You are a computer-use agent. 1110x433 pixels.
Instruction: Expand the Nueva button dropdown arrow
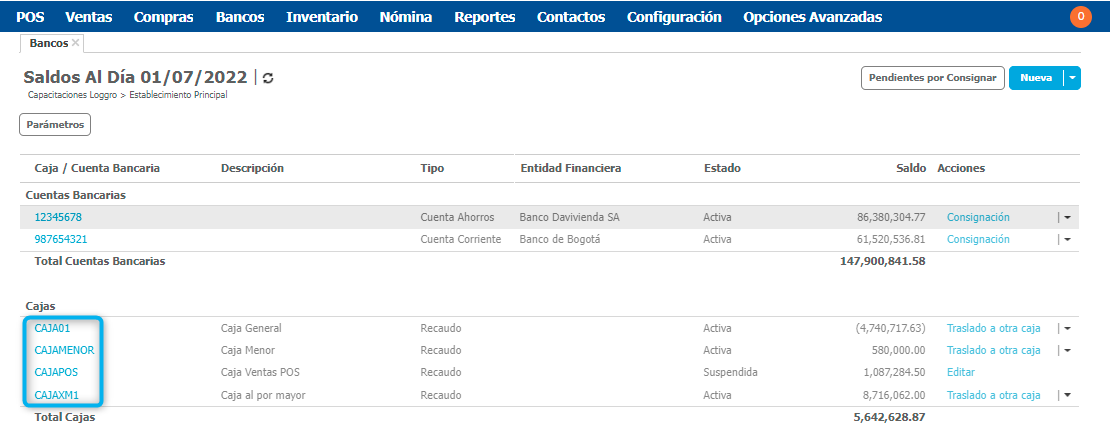[1072, 78]
